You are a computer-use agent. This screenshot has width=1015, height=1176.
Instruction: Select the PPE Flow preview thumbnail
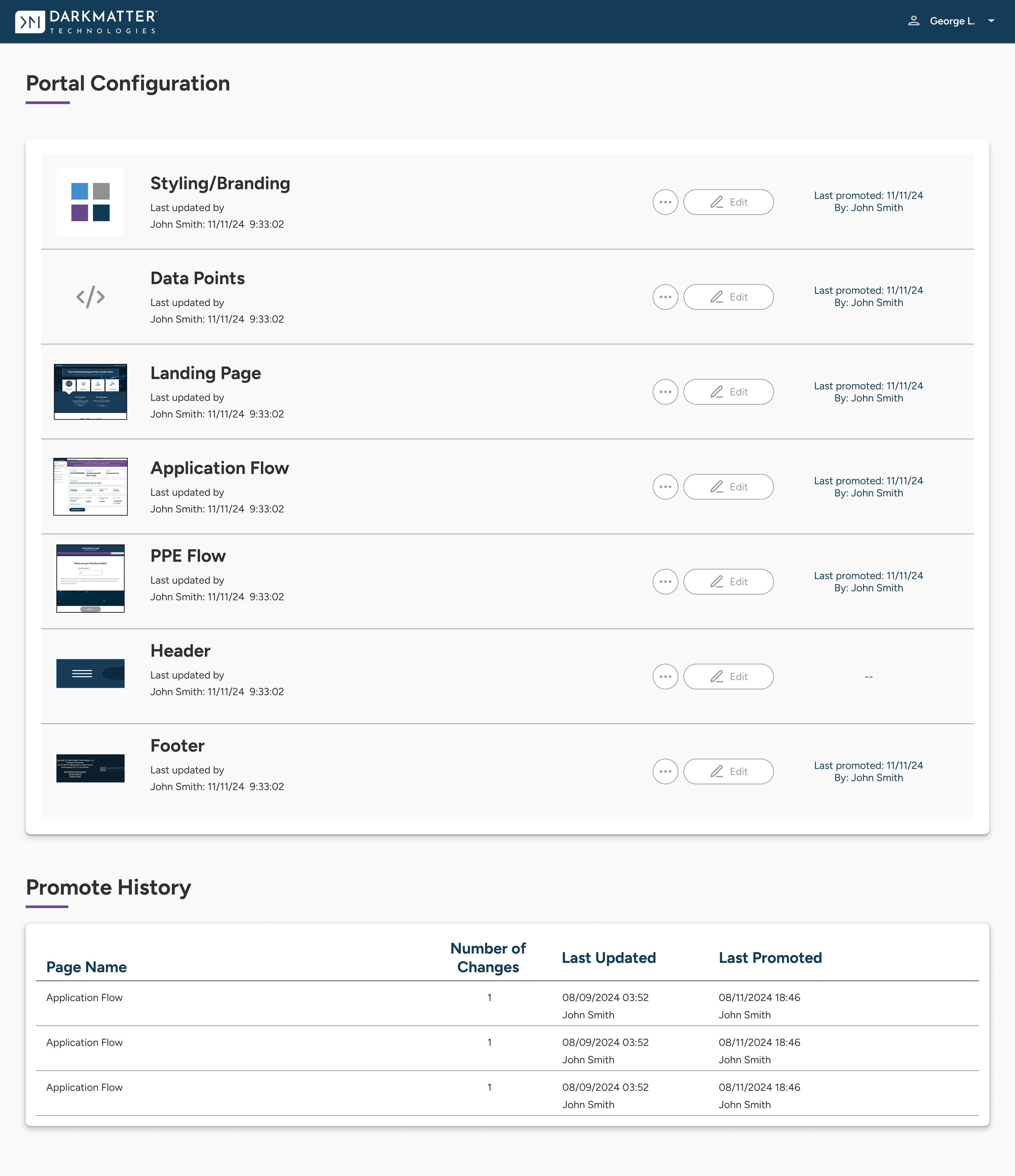pos(90,578)
